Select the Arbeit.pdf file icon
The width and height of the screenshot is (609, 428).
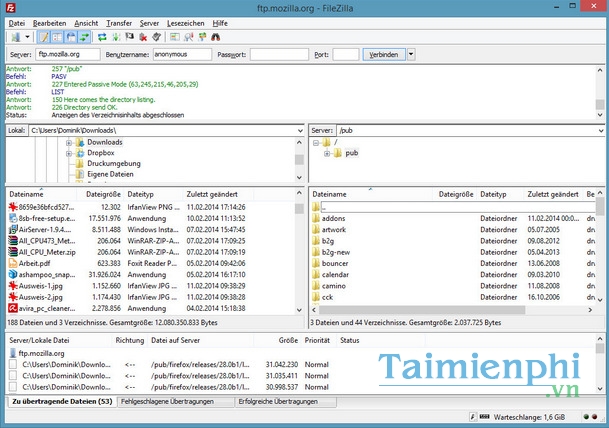pos(13,263)
